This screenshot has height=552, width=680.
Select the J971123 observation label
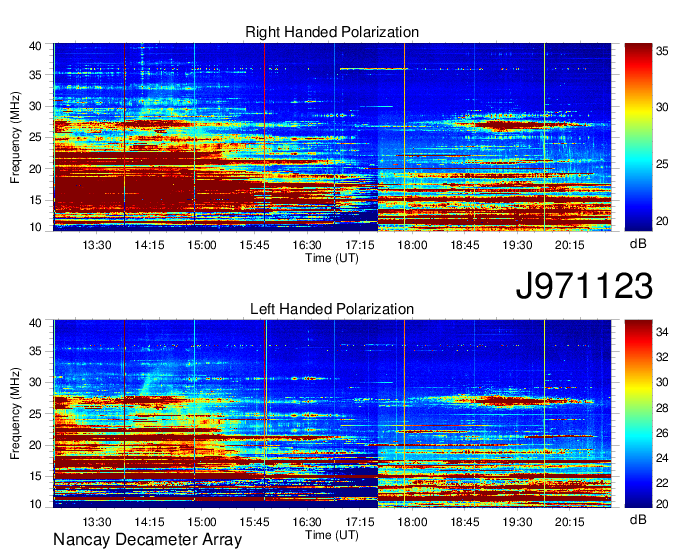coord(584,286)
